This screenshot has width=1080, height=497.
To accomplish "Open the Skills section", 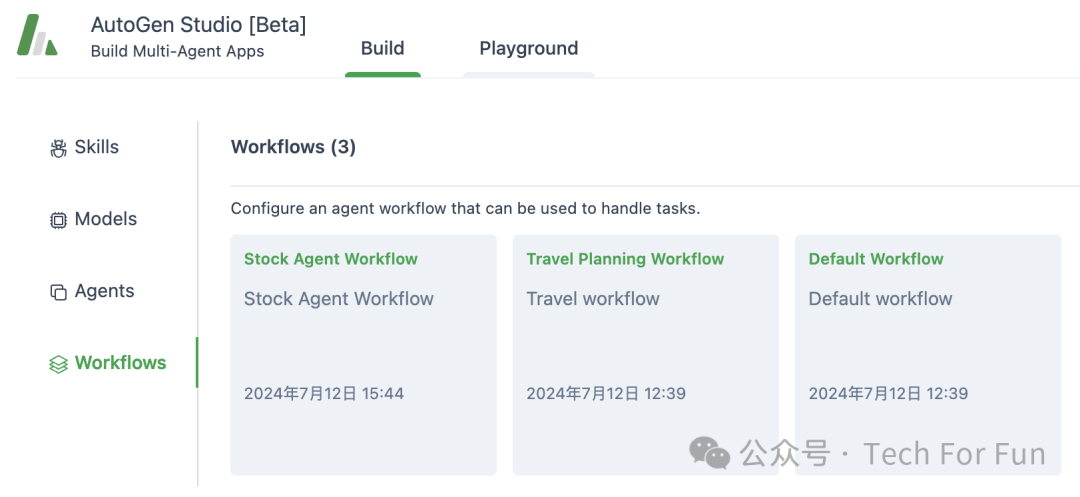I will (96, 147).
